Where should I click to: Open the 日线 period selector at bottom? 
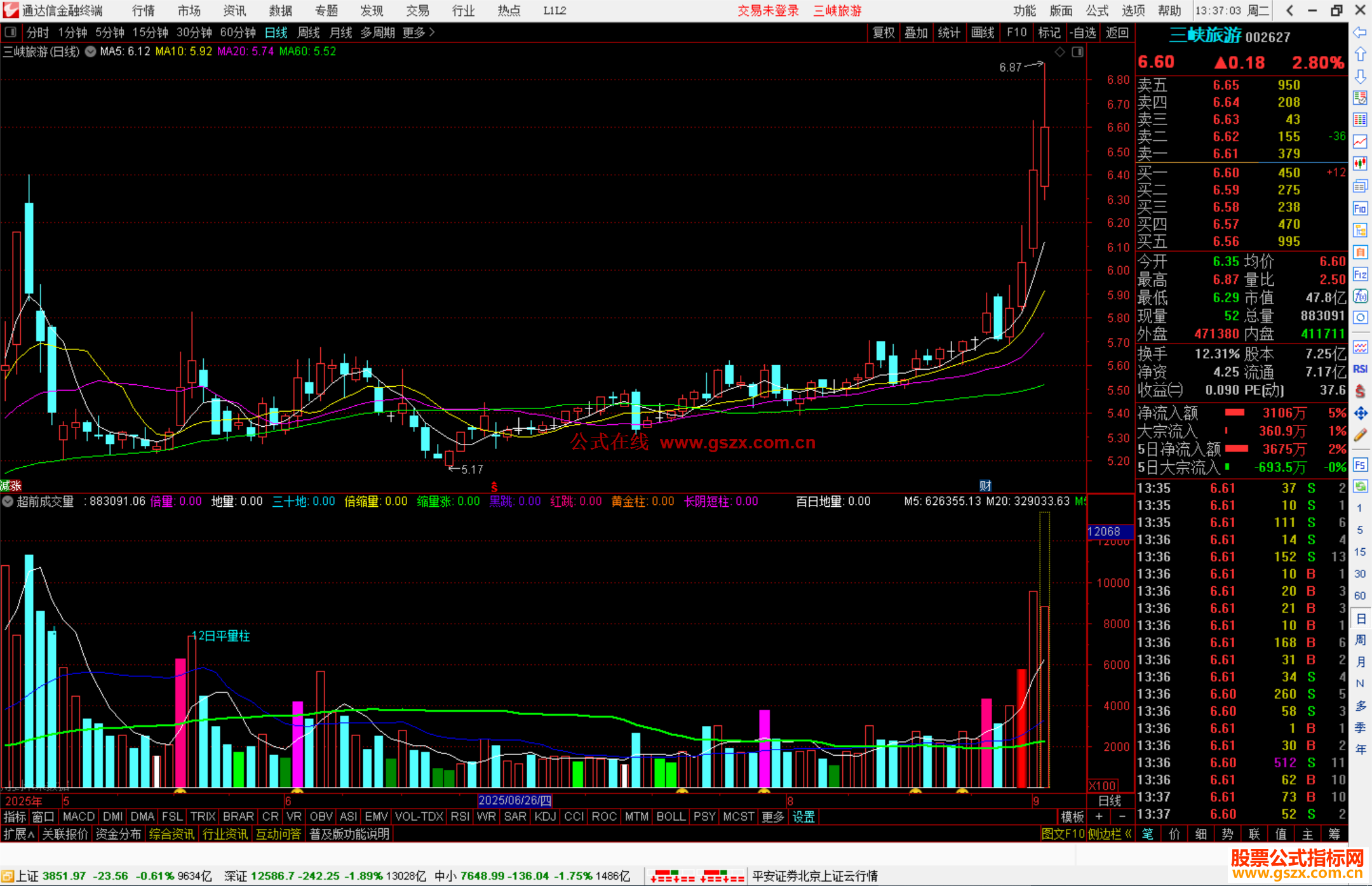click(1110, 801)
